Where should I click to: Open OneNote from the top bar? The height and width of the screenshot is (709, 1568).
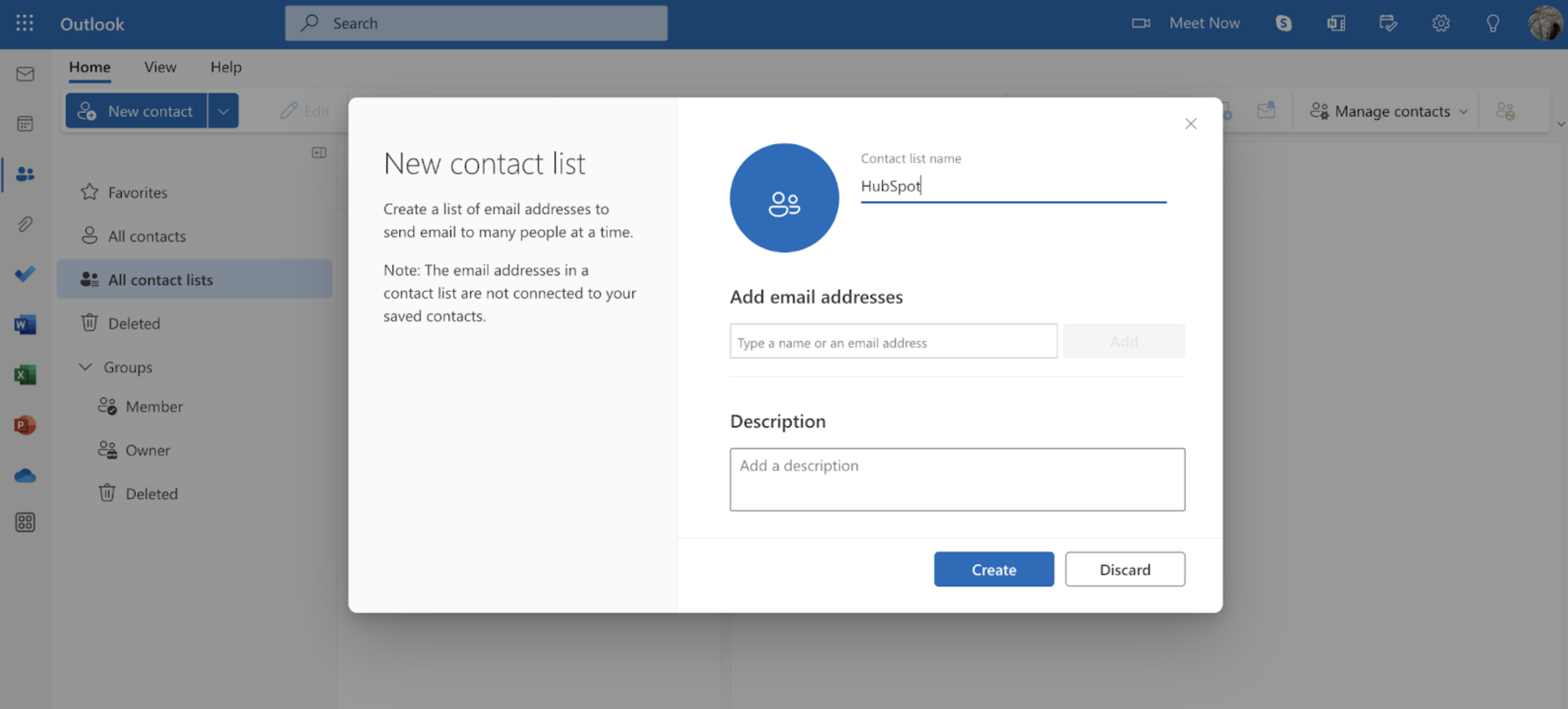coord(1336,23)
